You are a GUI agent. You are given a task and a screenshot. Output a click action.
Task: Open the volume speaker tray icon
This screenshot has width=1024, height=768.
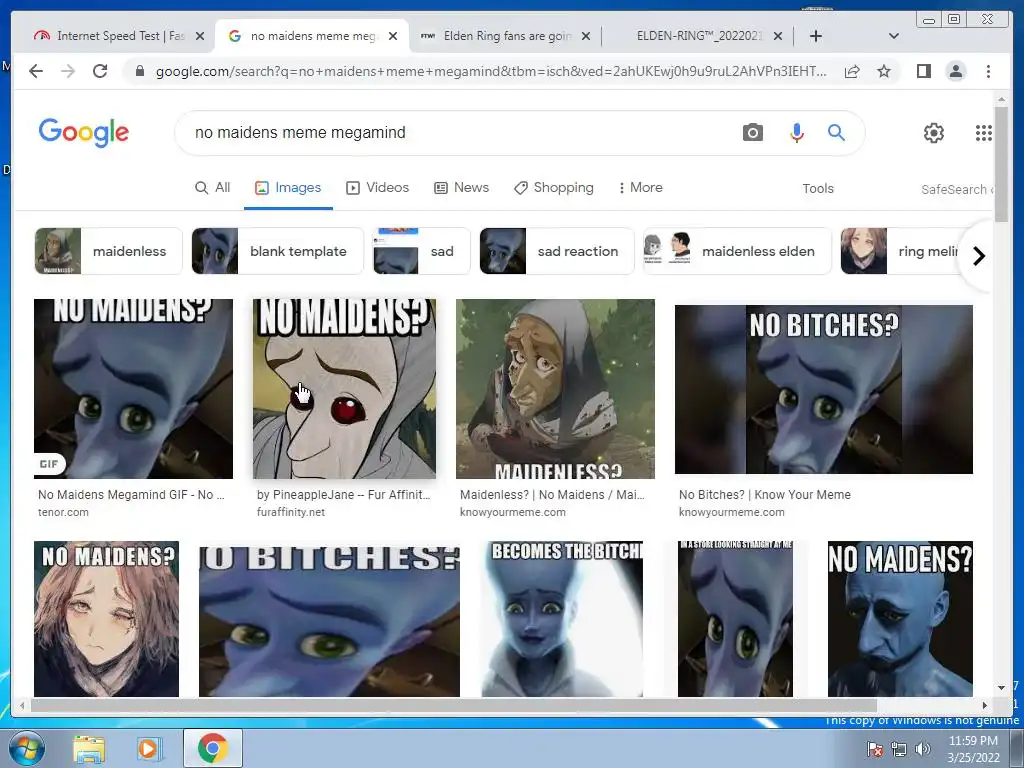pos(923,750)
